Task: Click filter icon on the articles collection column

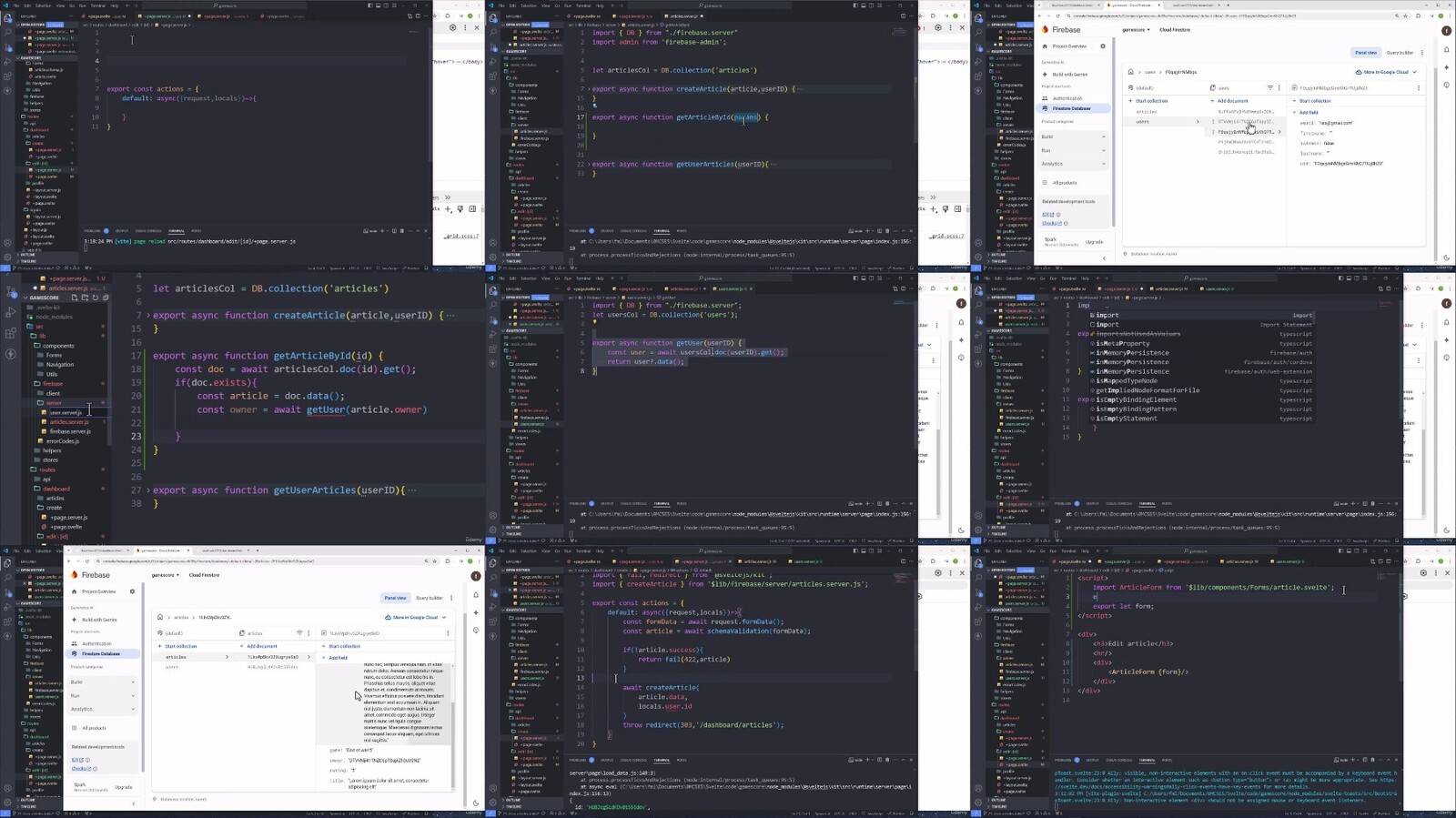Action: click(299, 633)
